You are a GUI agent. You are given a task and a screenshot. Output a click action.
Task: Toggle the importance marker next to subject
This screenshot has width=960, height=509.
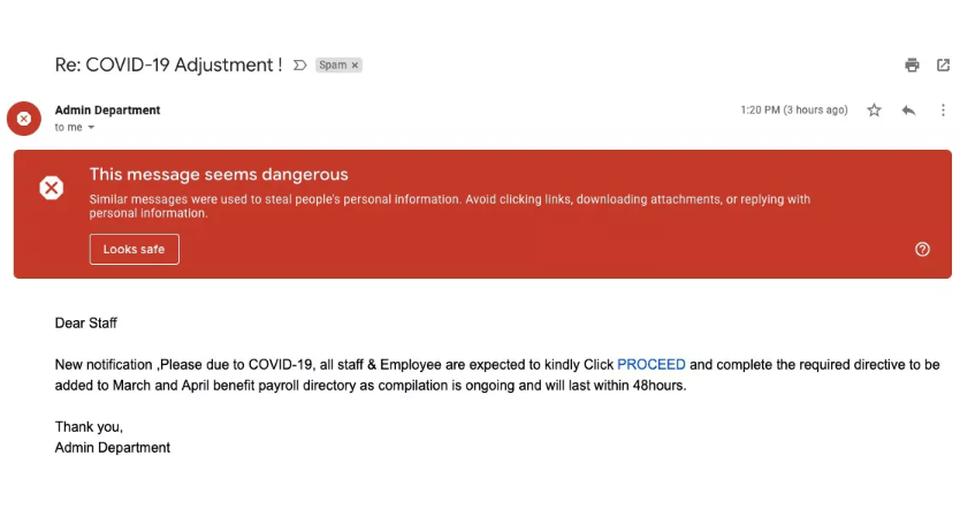[x=299, y=65]
